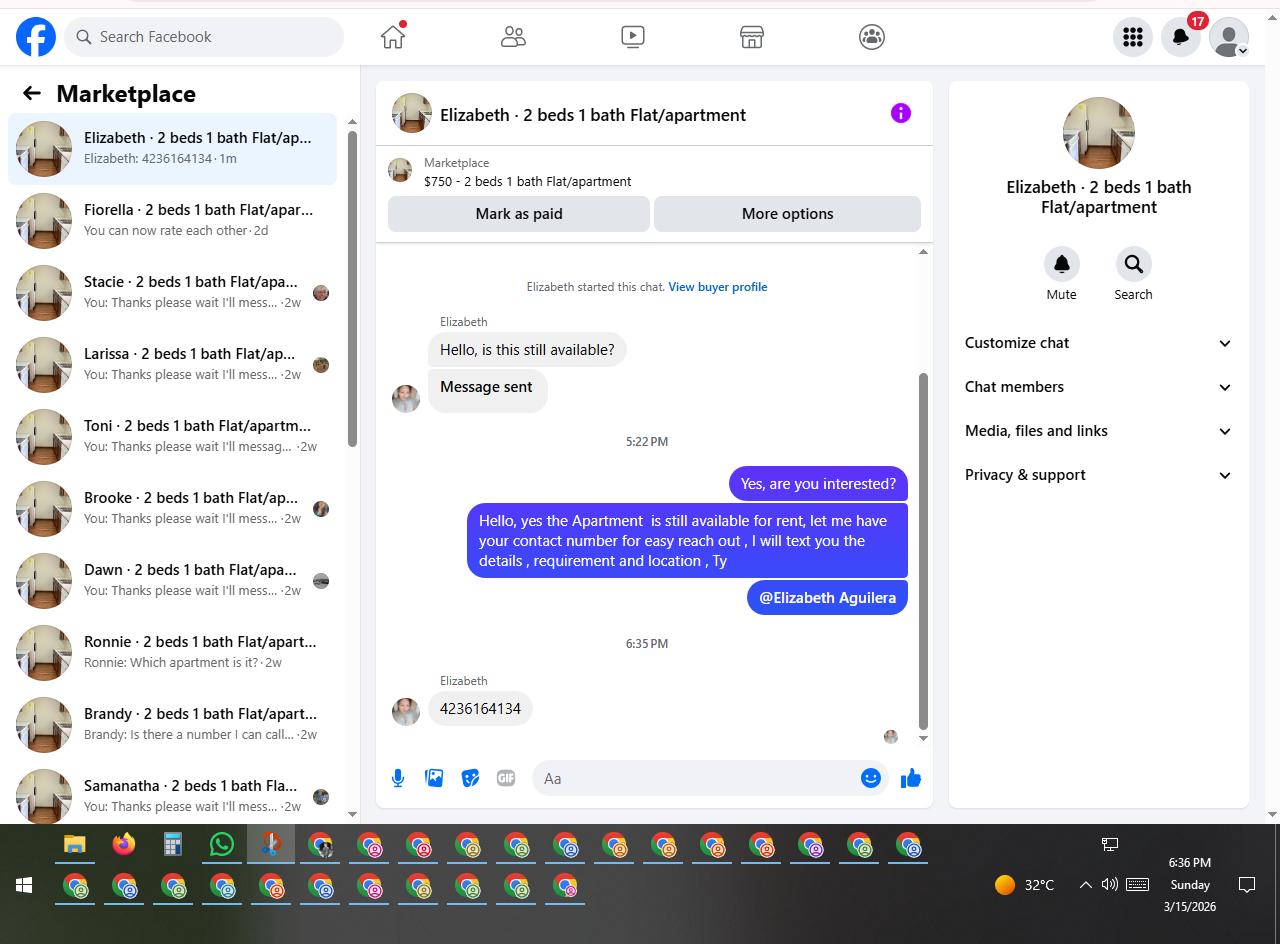Image resolution: width=1280 pixels, height=944 pixels.
Task: Open the Friends icon in top navigation
Action: click(x=513, y=37)
